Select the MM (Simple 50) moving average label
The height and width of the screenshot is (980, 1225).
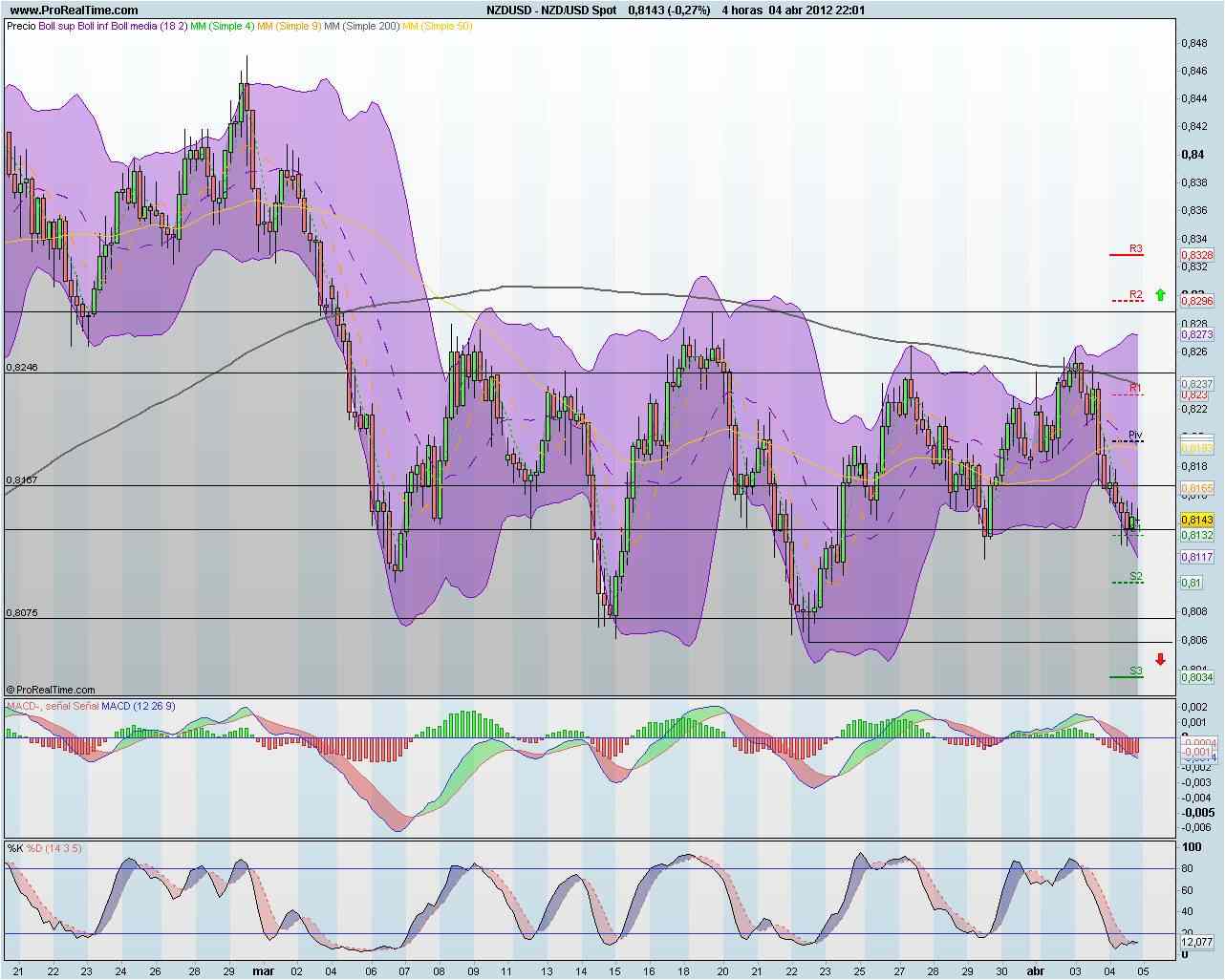tap(438, 26)
